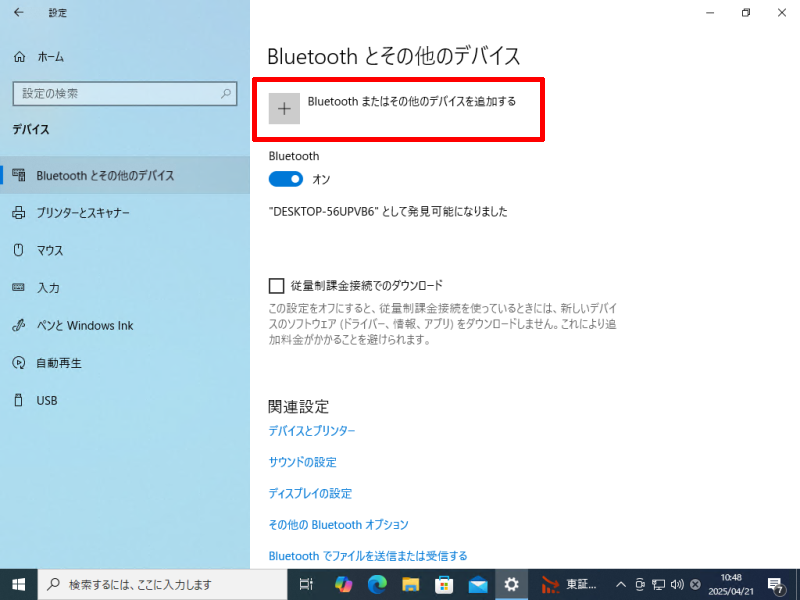Screen dimensions: 800x600
Task: Click the "DESKTOP-56UPVB6" discoverable text
Action: point(388,212)
